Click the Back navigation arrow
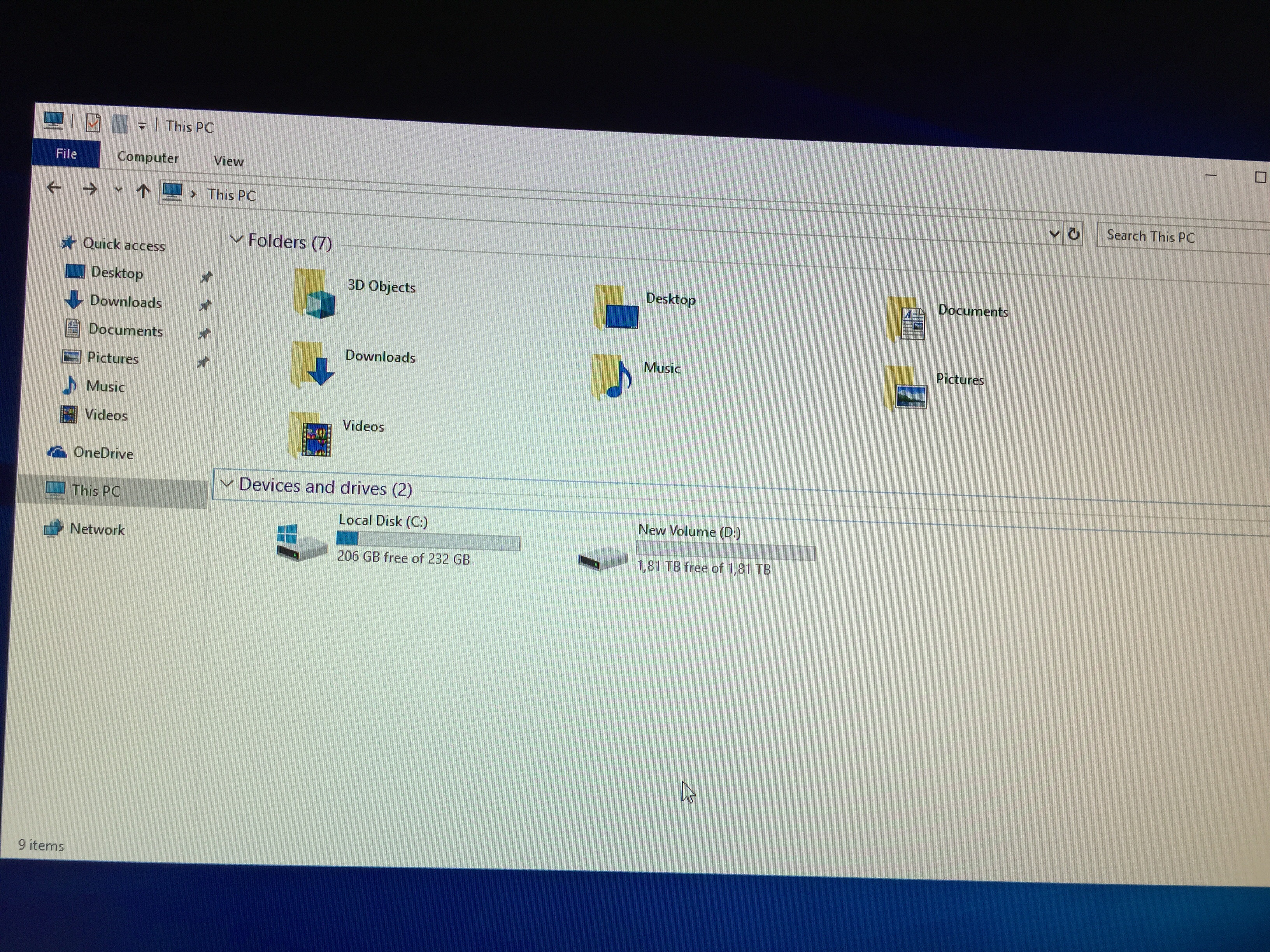 [x=54, y=187]
